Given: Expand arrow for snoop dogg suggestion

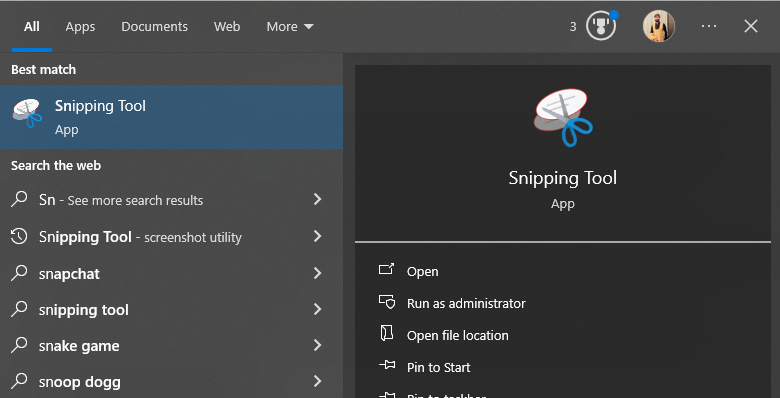Looking at the screenshot, I should point(317,381).
